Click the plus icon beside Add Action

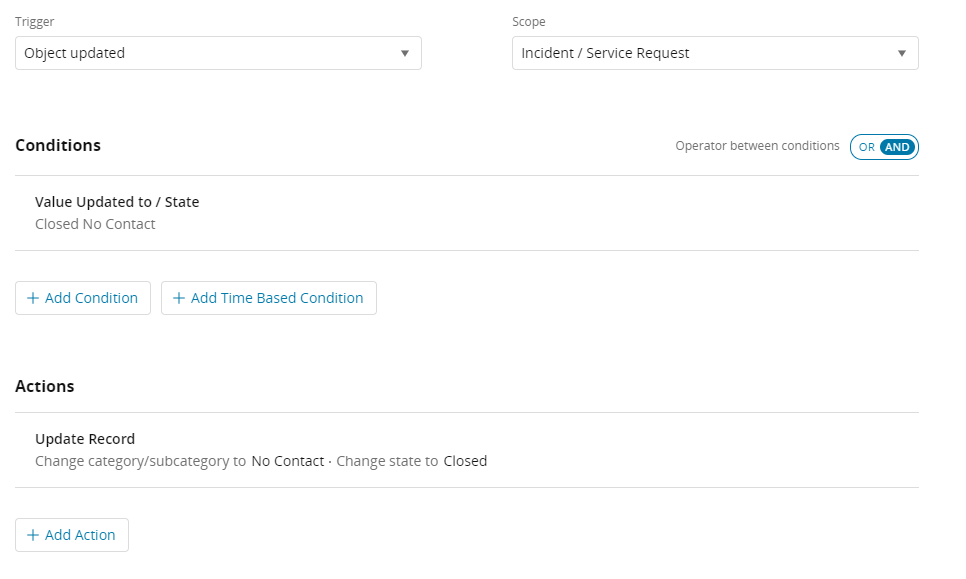[x=33, y=535]
